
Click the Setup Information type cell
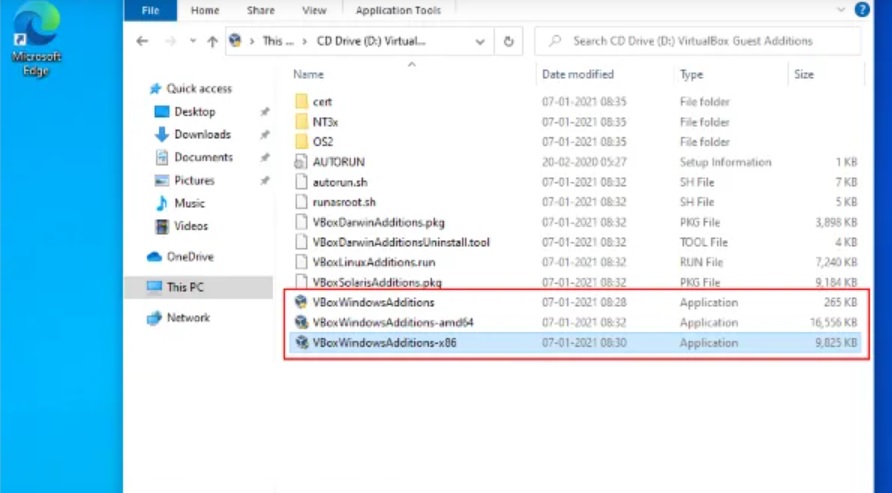pos(725,162)
